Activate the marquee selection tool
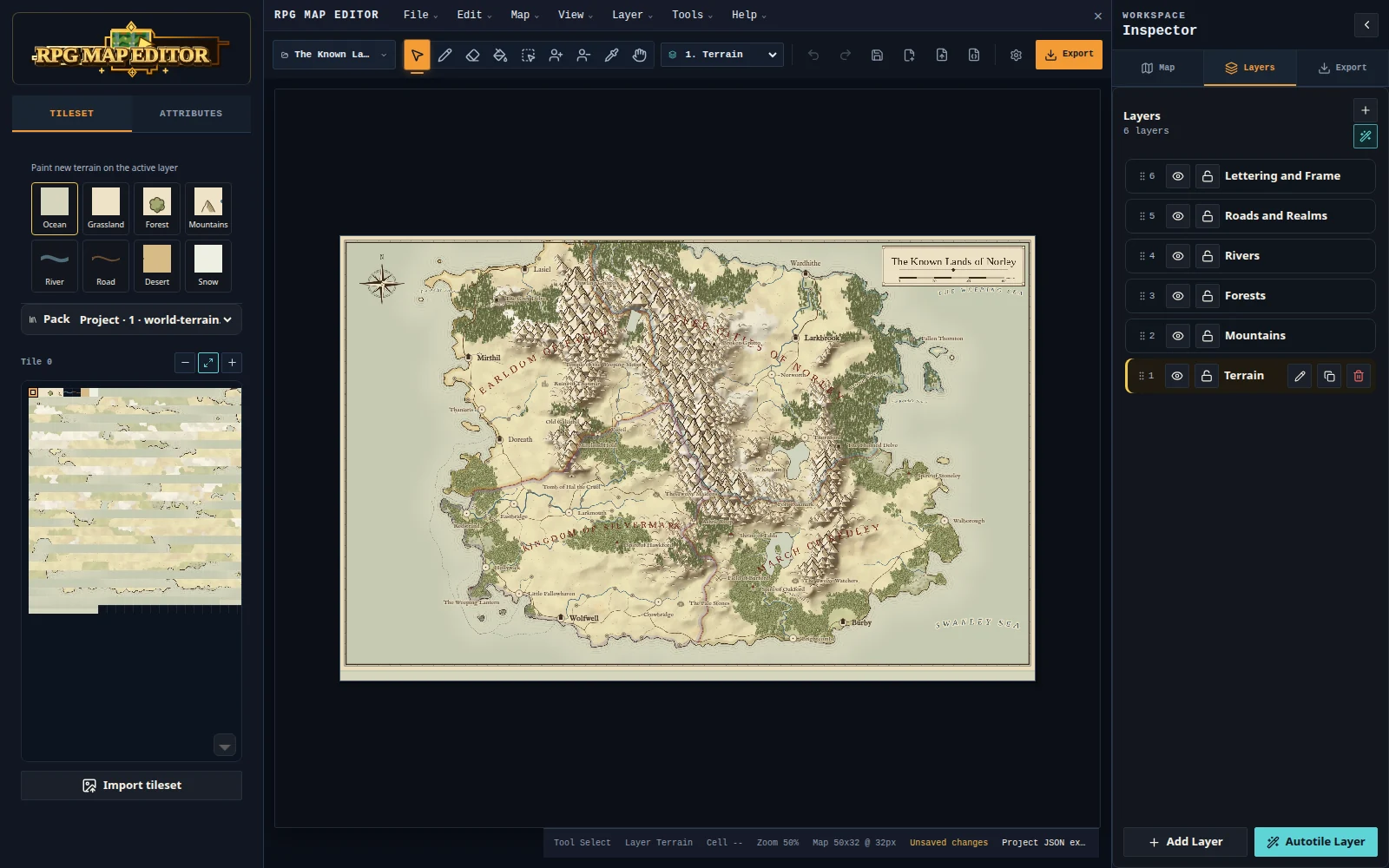 pyautogui.click(x=528, y=55)
